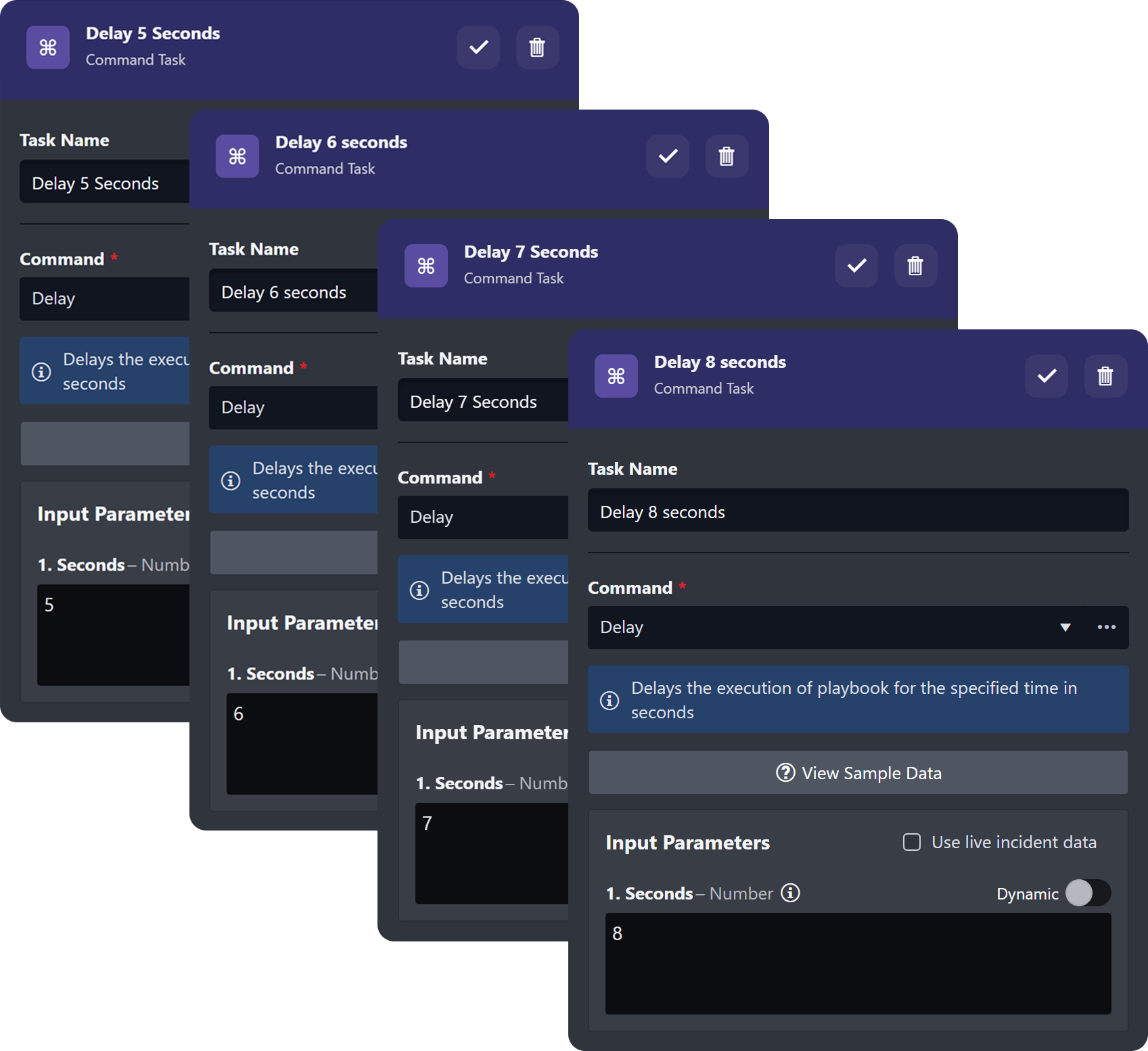Expand the Delay command dropdown arrow

(1065, 628)
